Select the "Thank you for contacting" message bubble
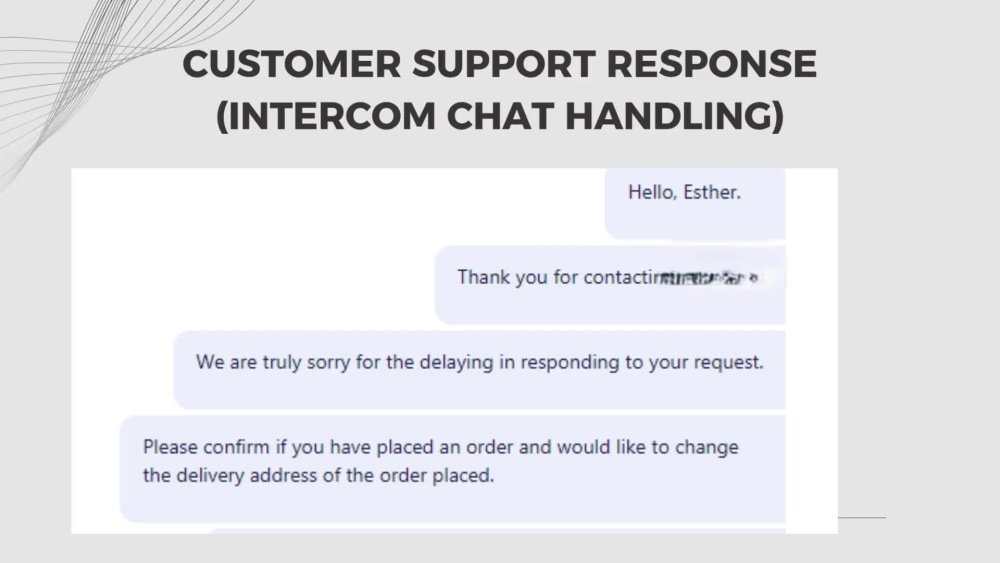The height and width of the screenshot is (563, 1000). [610, 284]
